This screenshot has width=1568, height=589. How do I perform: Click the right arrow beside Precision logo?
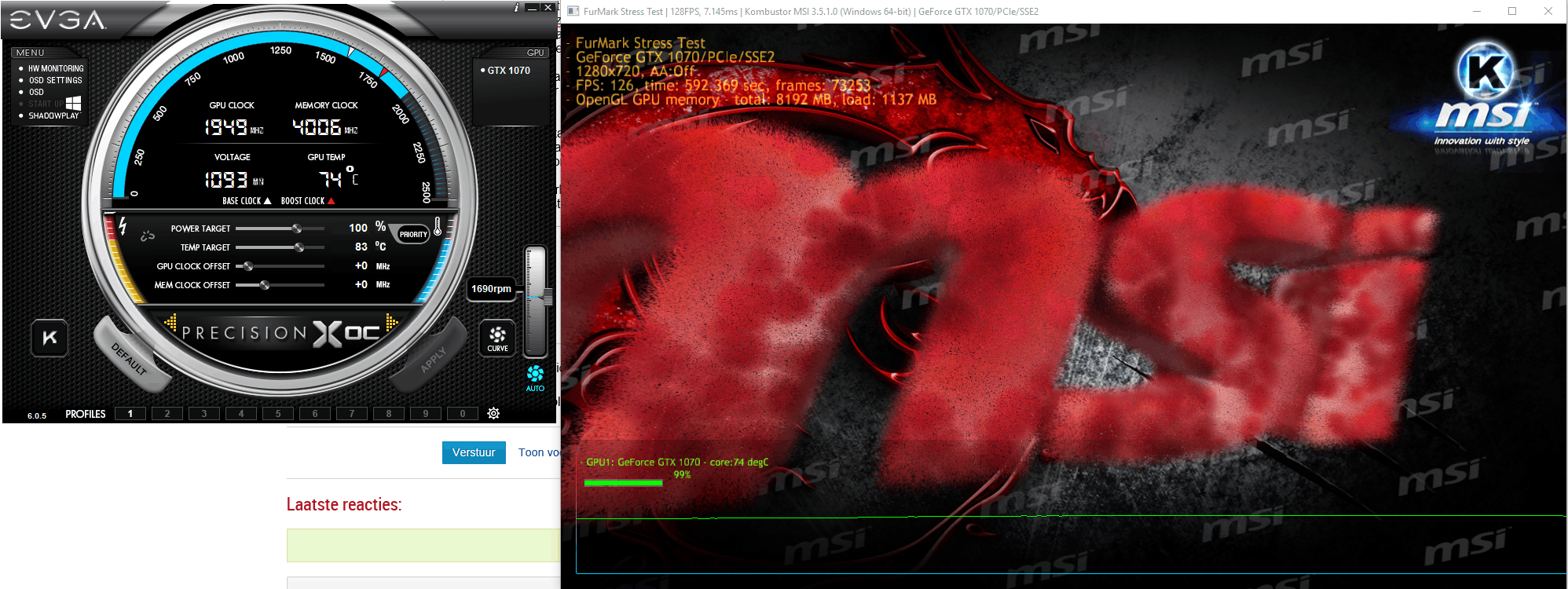point(392,322)
